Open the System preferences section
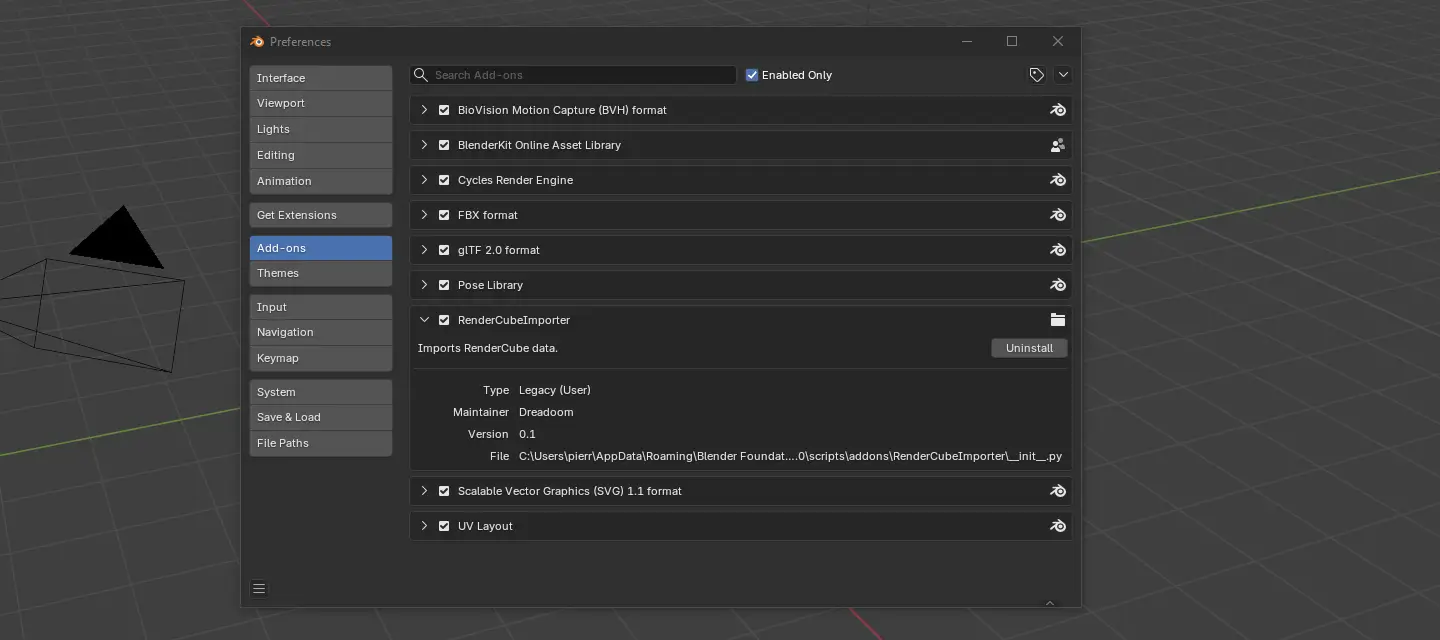Viewport: 1440px width, 640px height. [x=320, y=392]
